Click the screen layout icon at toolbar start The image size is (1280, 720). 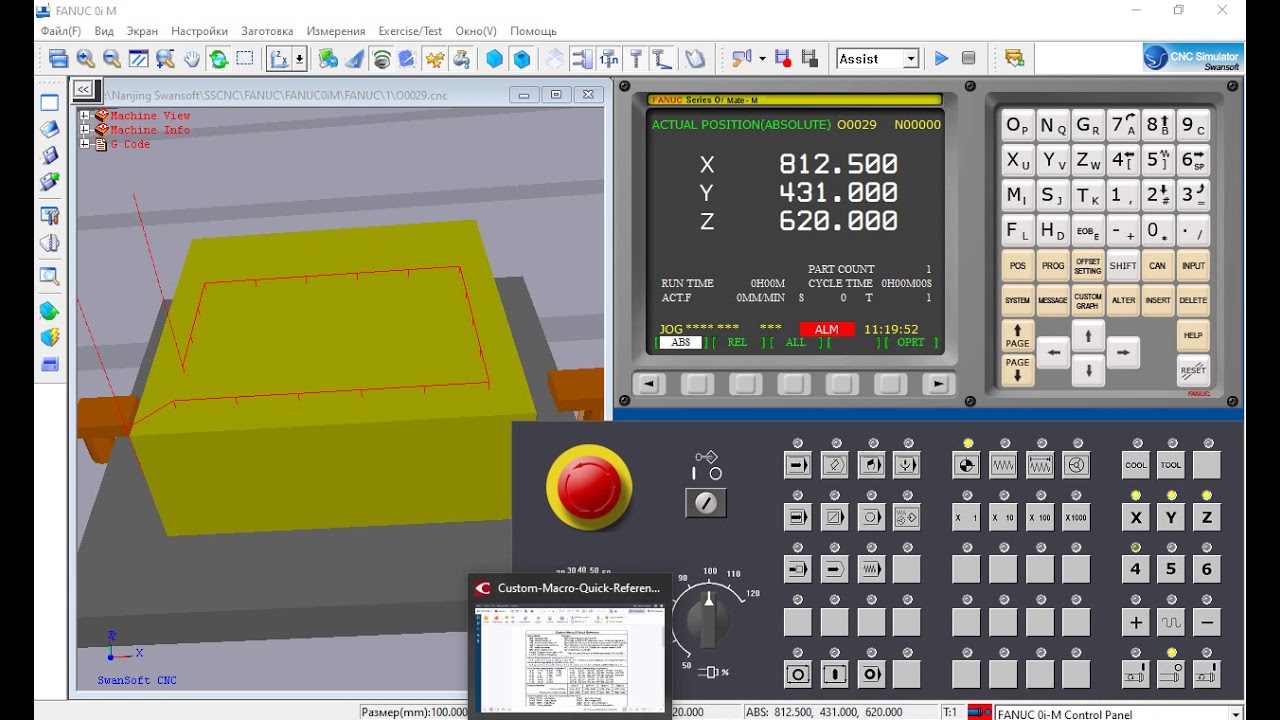(58, 59)
